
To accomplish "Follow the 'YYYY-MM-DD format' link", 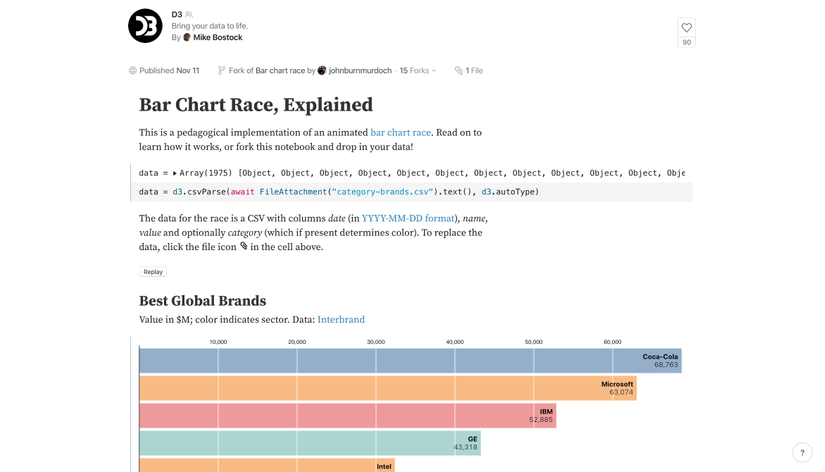I will coord(408,218).
